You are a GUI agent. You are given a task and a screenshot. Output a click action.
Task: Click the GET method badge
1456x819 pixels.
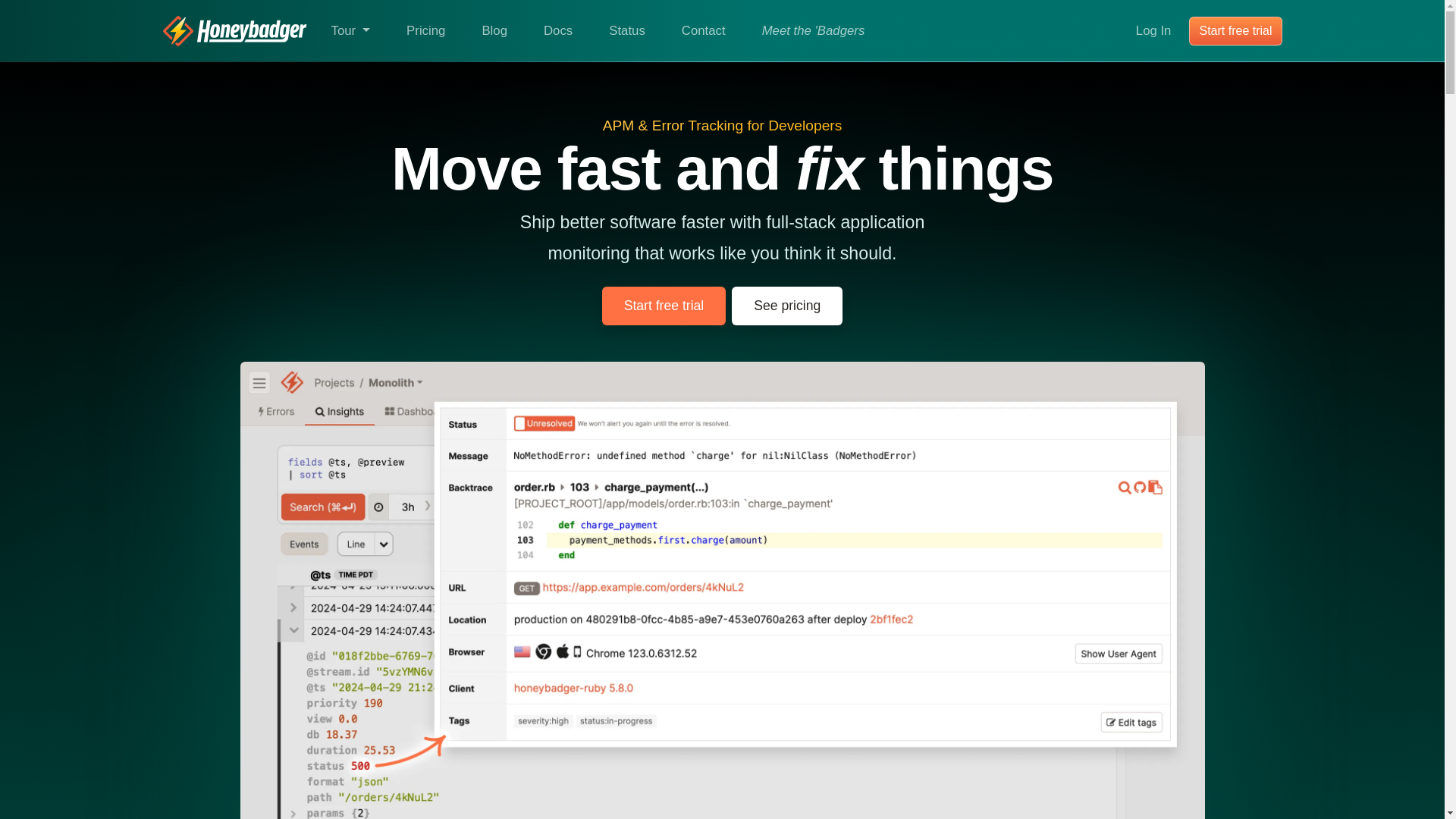click(x=526, y=588)
